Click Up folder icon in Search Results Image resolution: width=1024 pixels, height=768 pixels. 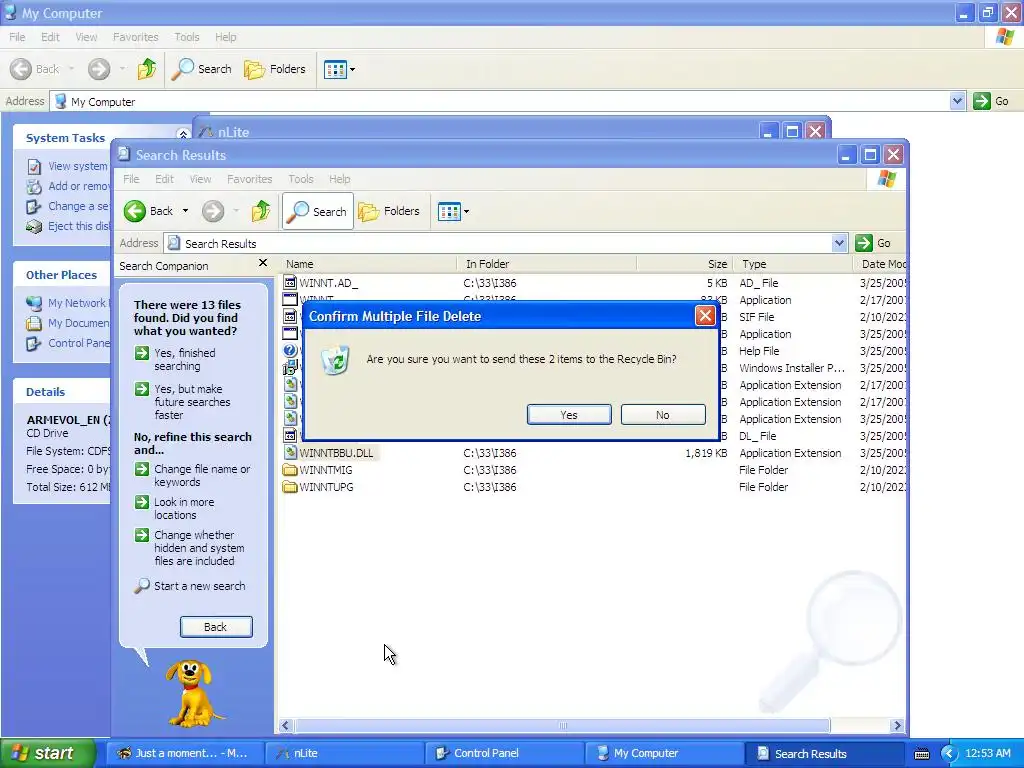(x=261, y=211)
